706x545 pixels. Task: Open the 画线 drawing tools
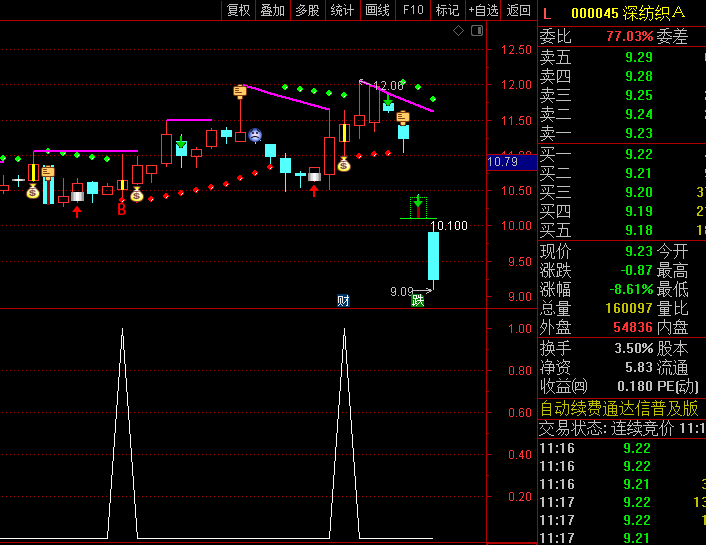377,10
